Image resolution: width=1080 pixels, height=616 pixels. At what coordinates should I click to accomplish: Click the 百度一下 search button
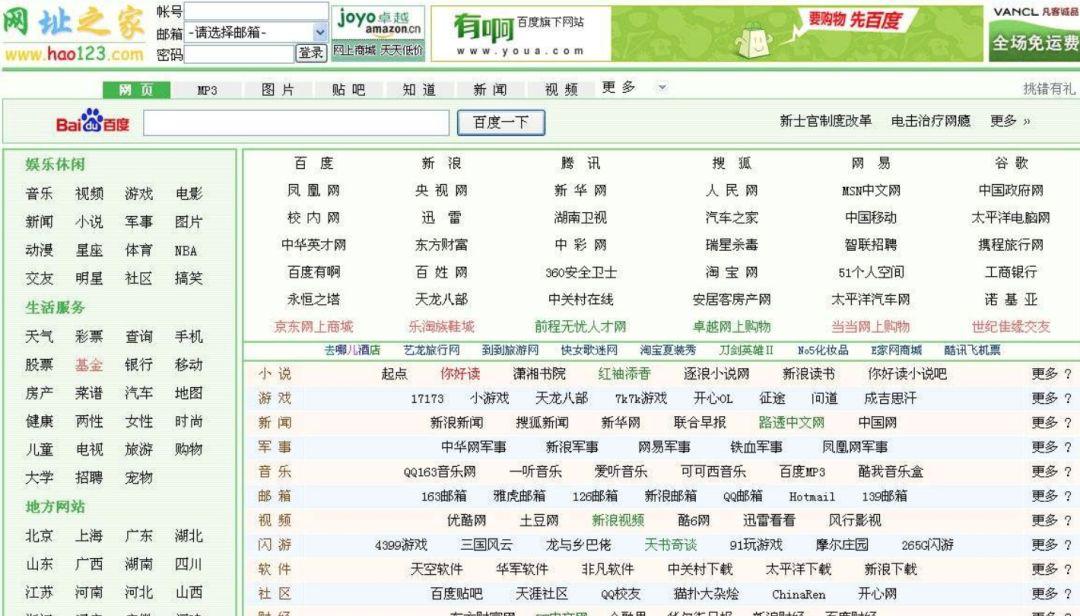501,123
